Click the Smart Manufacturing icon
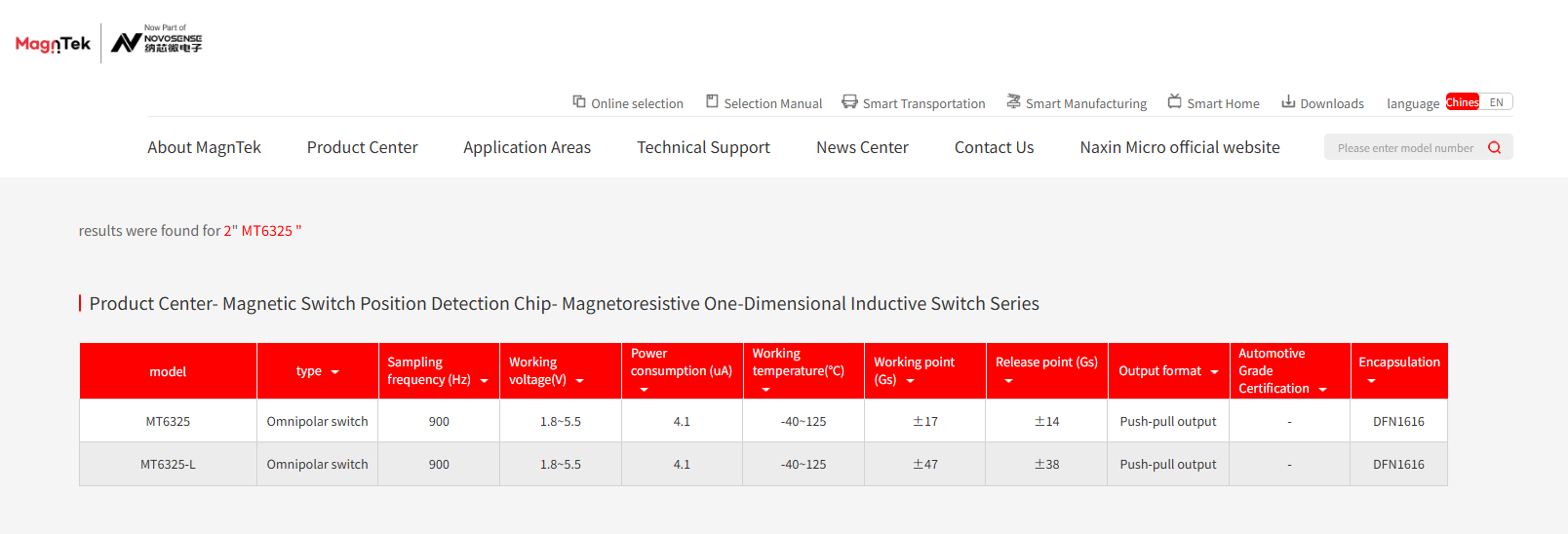Viewport: 1568px width, 534px height. [1013, 101]
